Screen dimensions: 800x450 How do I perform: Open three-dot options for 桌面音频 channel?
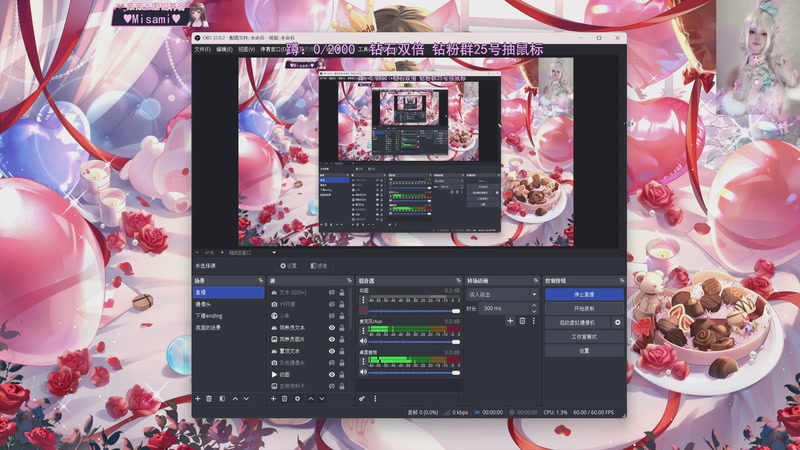tap(363, 362)
